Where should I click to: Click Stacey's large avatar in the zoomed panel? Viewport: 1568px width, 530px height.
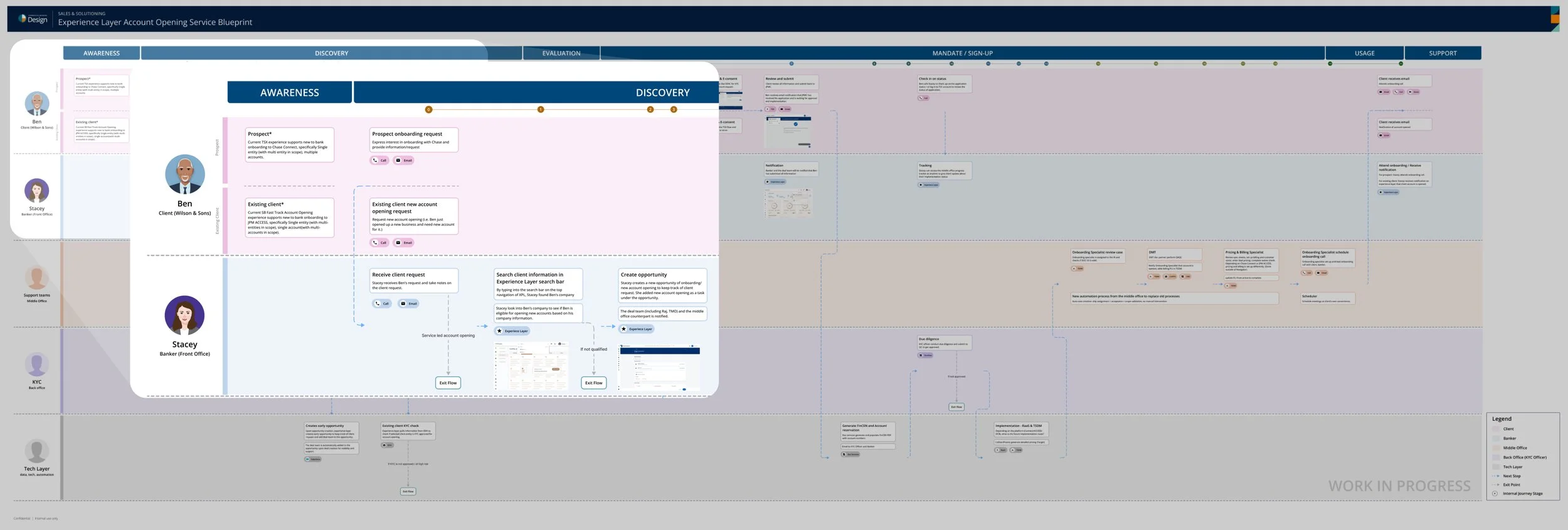coord(184,315)
